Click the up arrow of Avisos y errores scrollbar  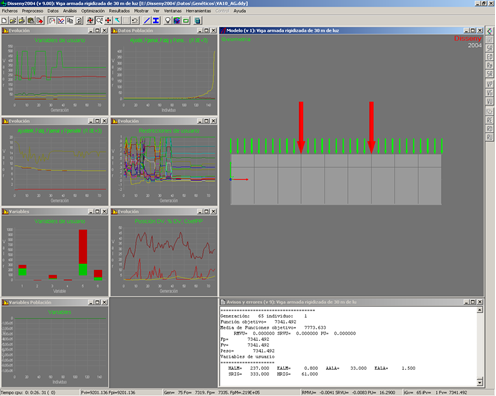pyautogui.click(x=480, y=310)
